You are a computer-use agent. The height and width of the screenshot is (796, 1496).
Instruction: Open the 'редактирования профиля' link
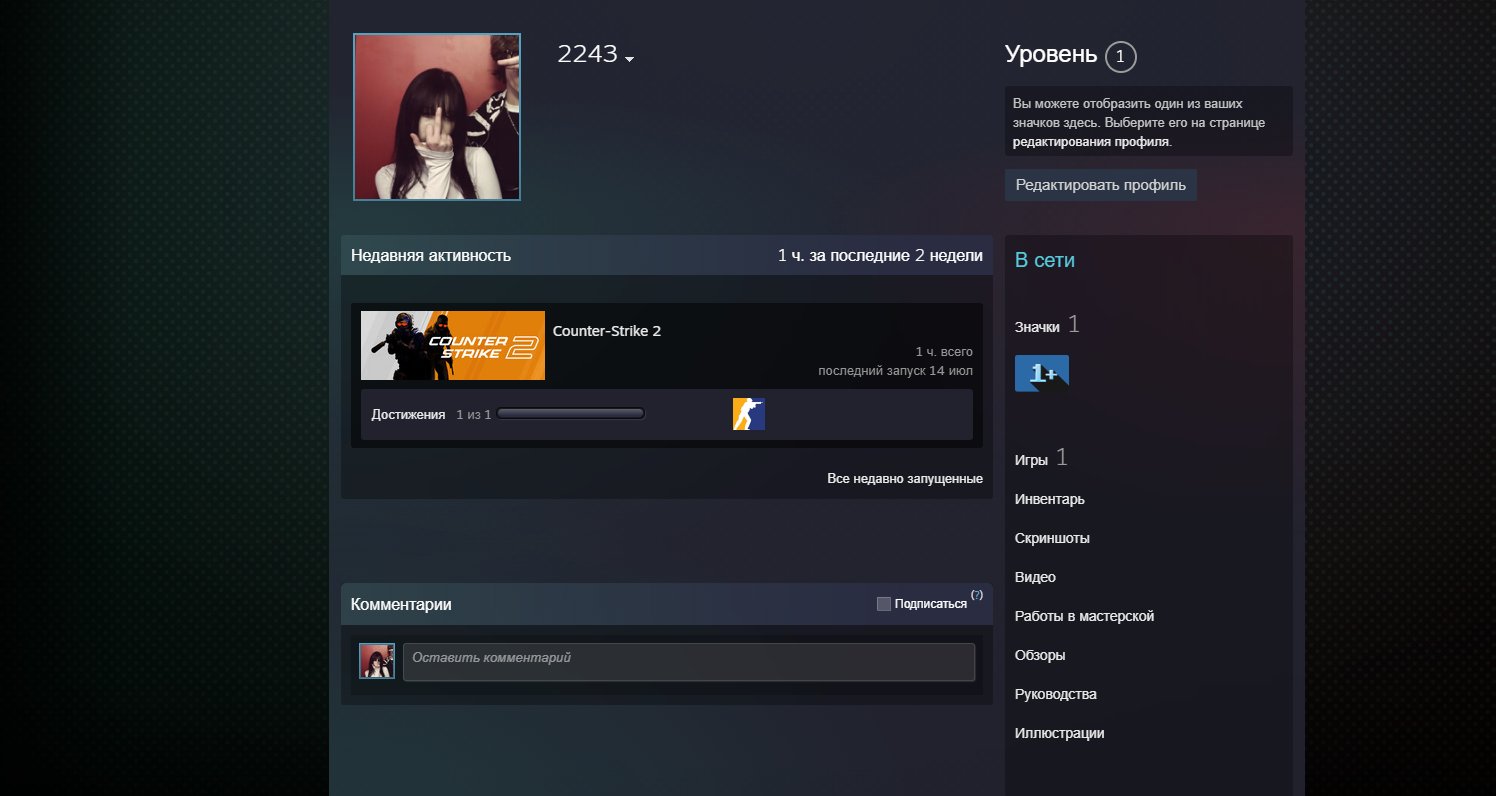[1090, 142]
